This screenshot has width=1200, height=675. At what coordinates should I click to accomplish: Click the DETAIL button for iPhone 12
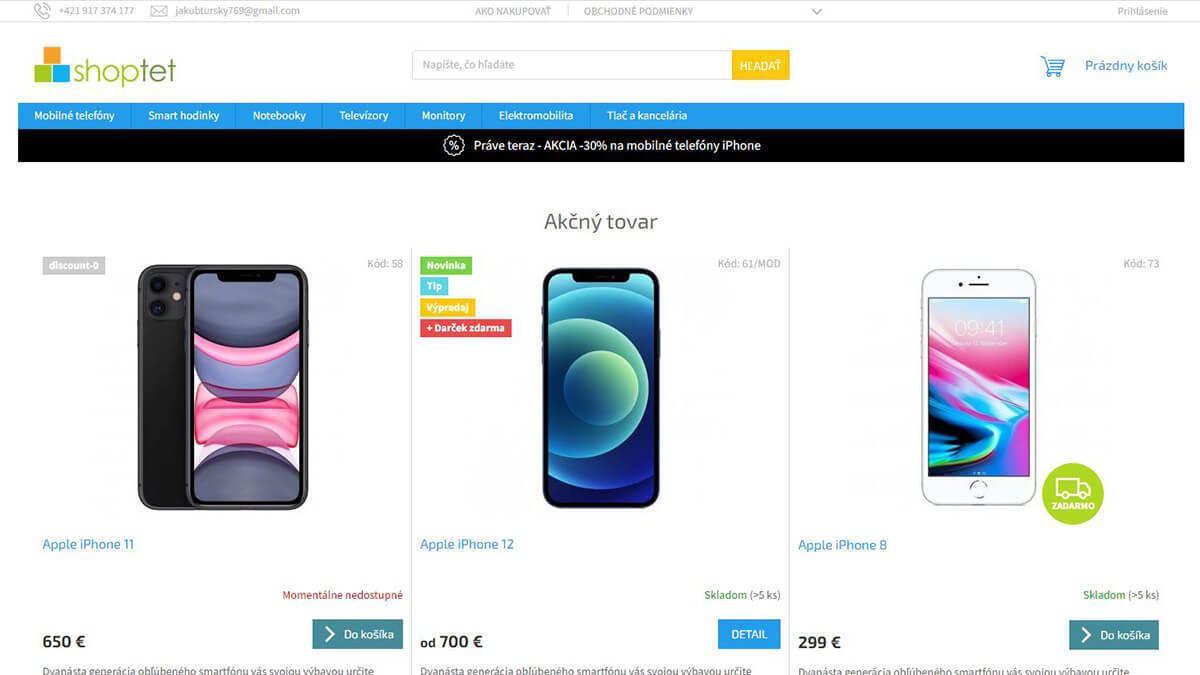[749, 634]
